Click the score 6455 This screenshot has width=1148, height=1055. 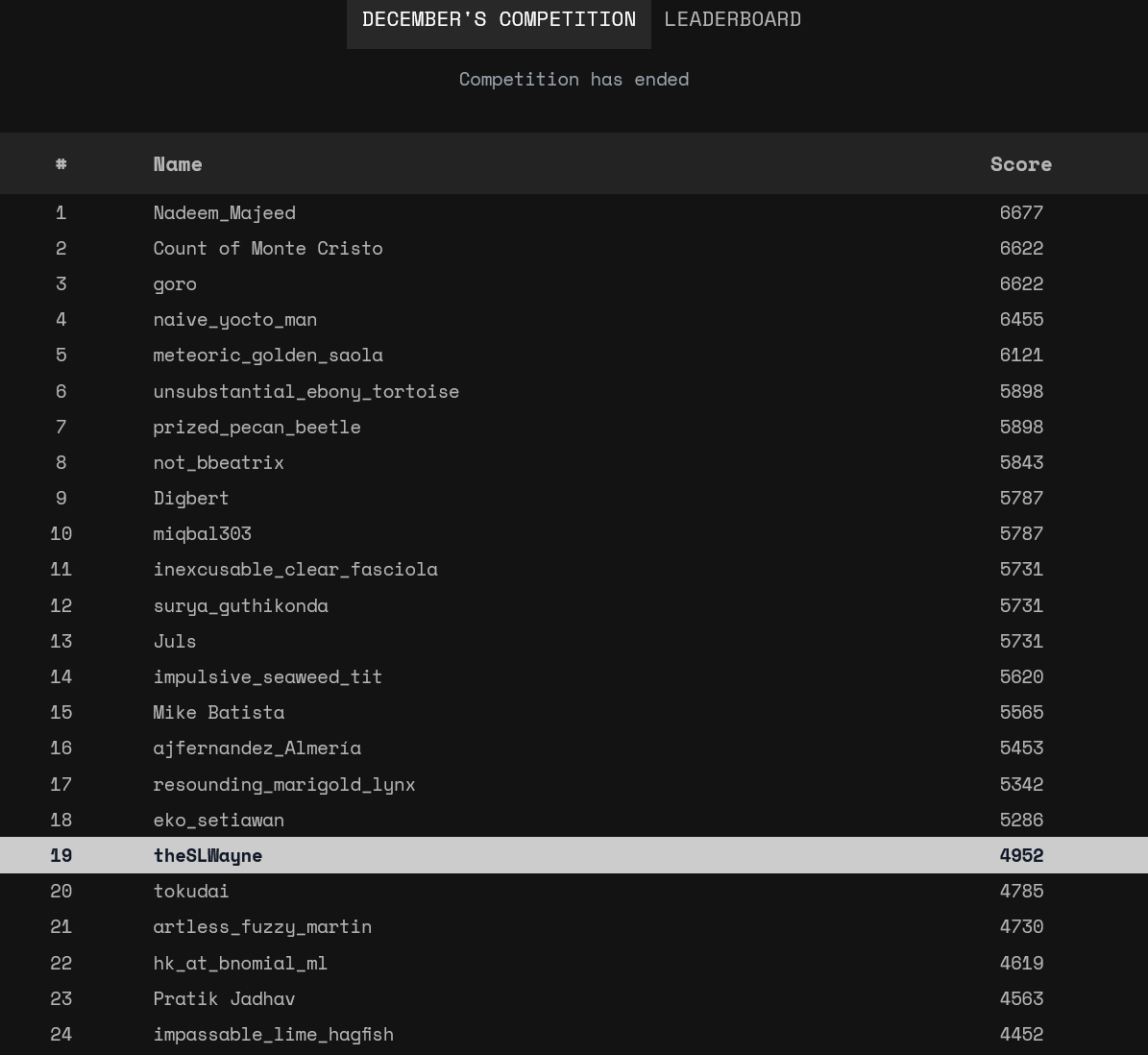1021,319
